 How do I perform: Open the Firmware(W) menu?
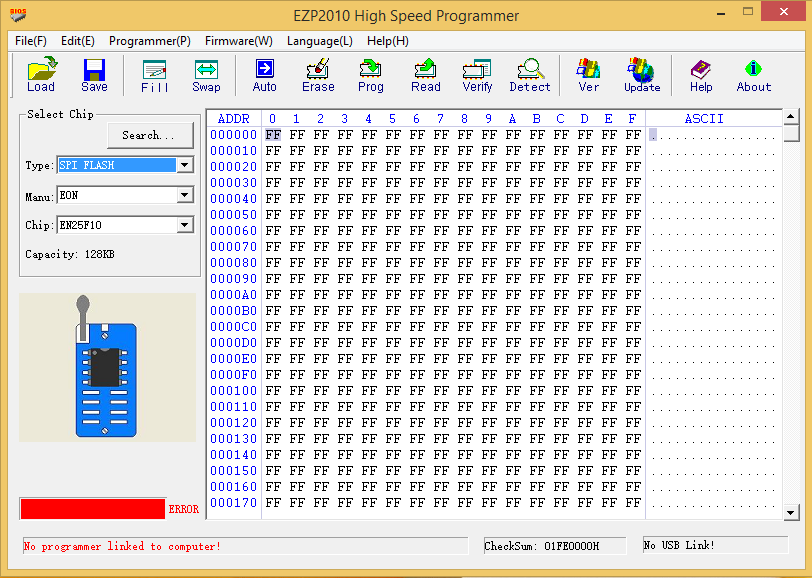239,41
